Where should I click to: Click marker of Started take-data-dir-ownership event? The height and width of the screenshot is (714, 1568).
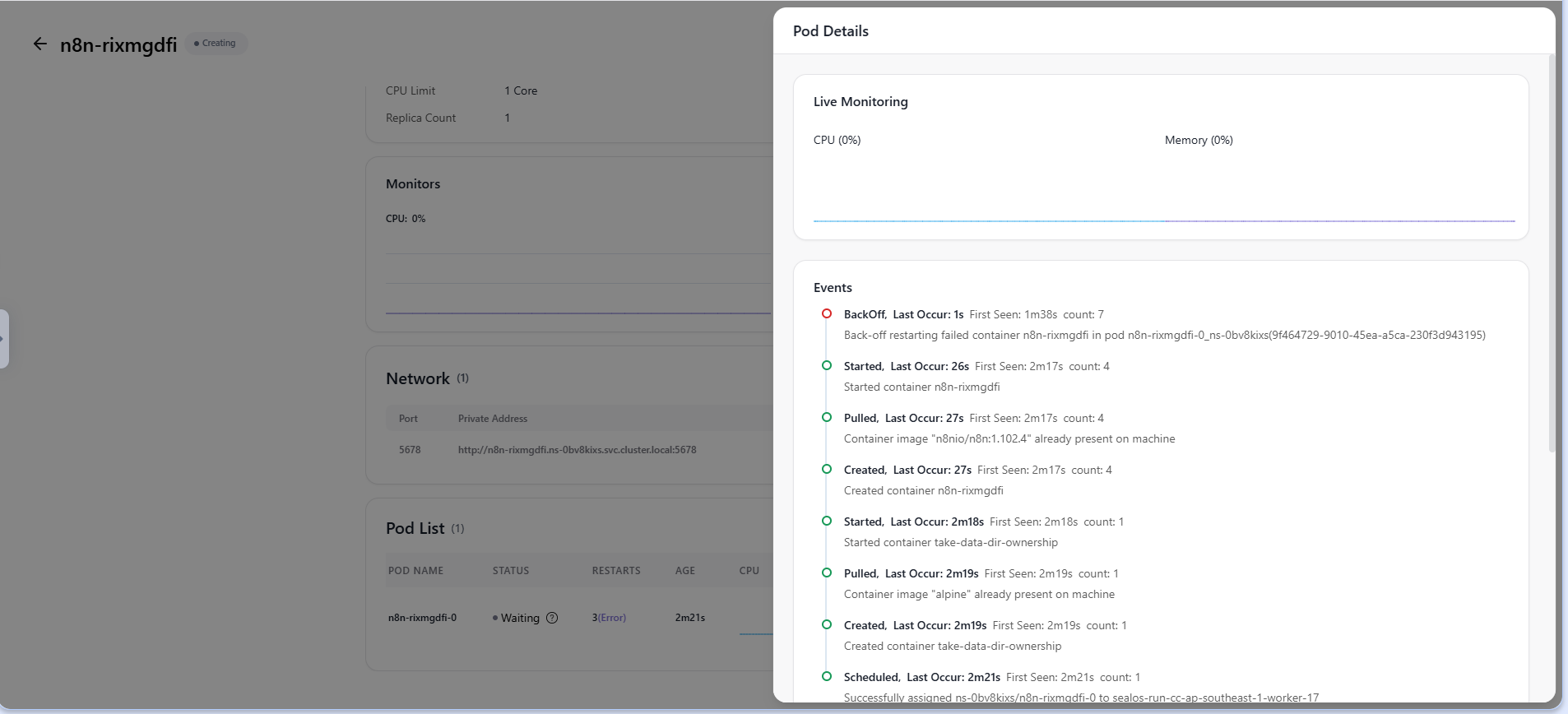point(827,521)
